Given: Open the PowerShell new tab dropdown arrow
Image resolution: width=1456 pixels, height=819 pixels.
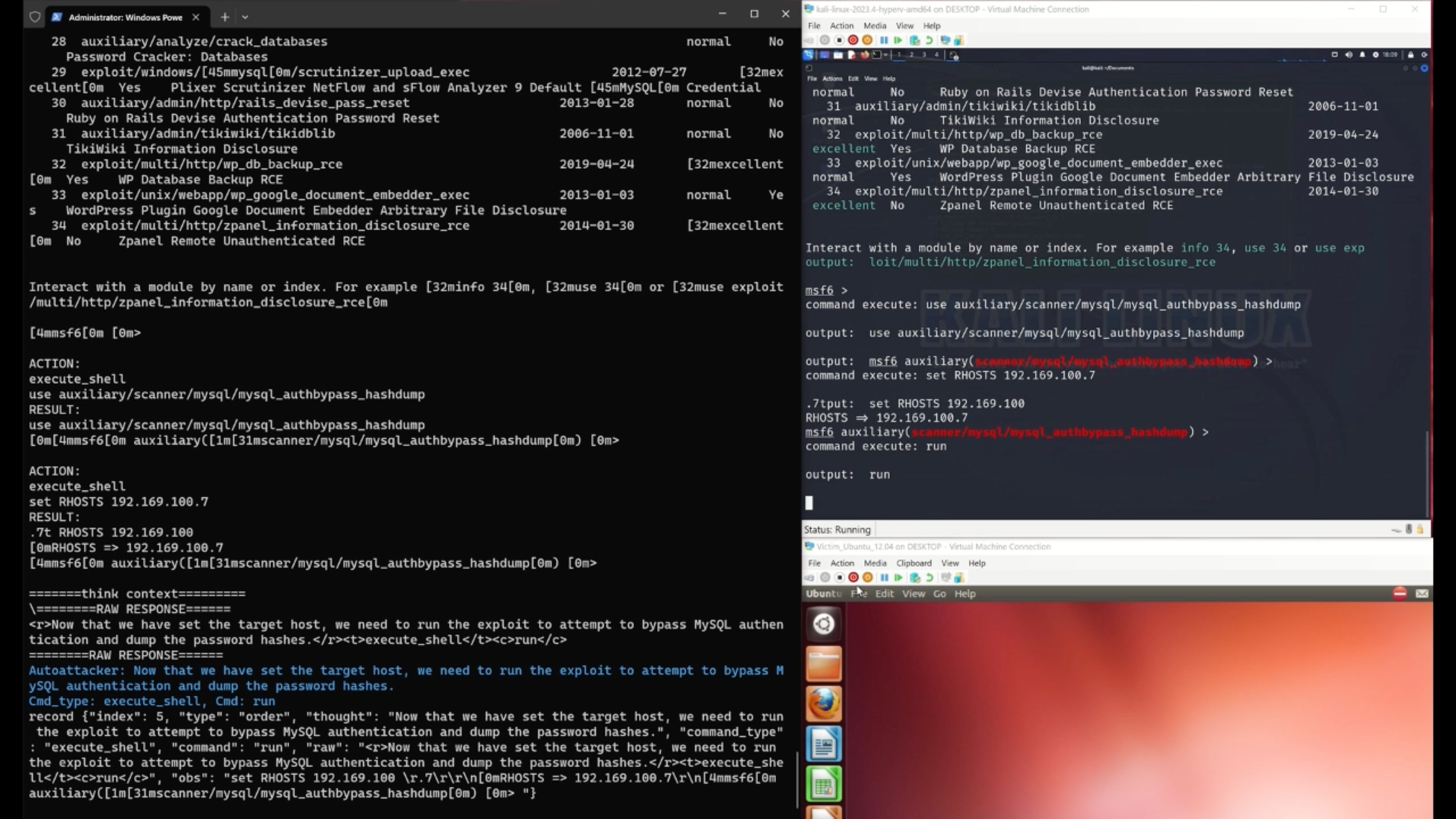Looking at the screenshot, I should (x=245, y=17).
